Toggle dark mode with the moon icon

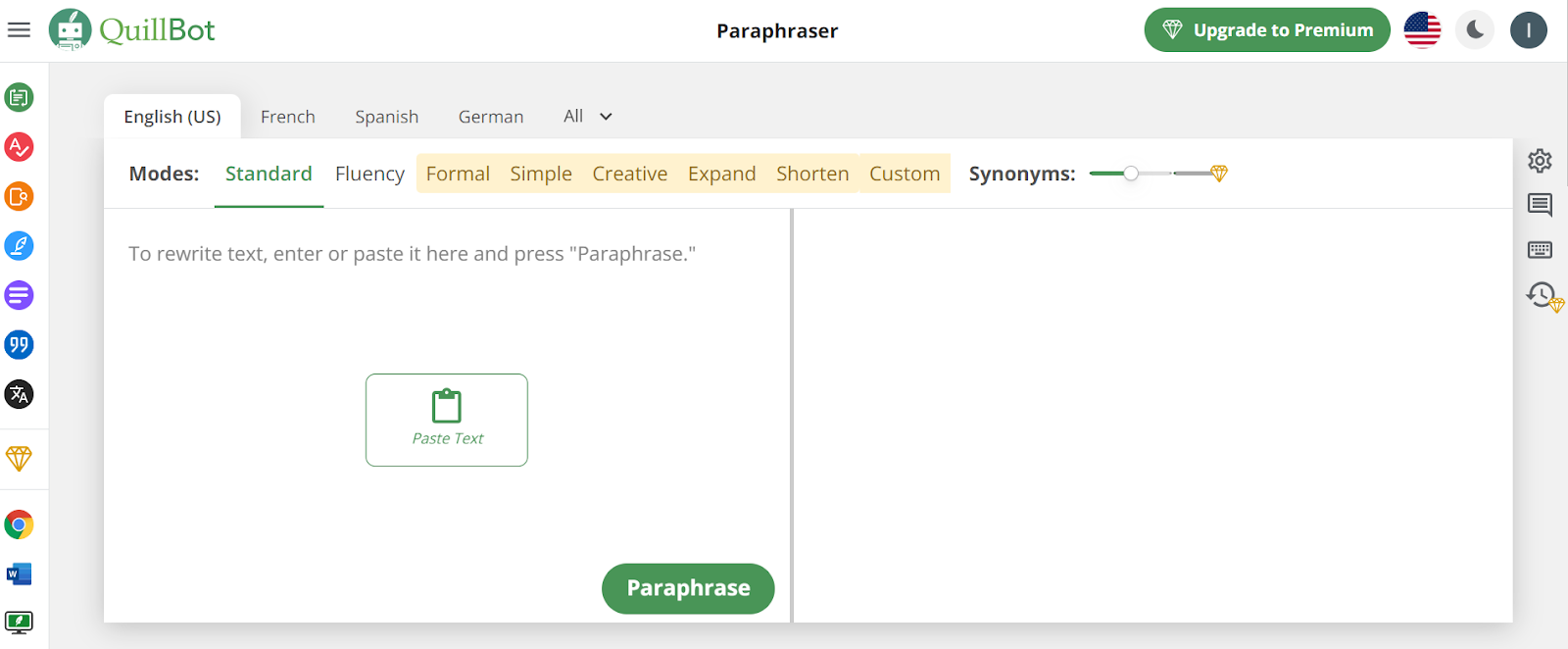(x=1475, y=30)
